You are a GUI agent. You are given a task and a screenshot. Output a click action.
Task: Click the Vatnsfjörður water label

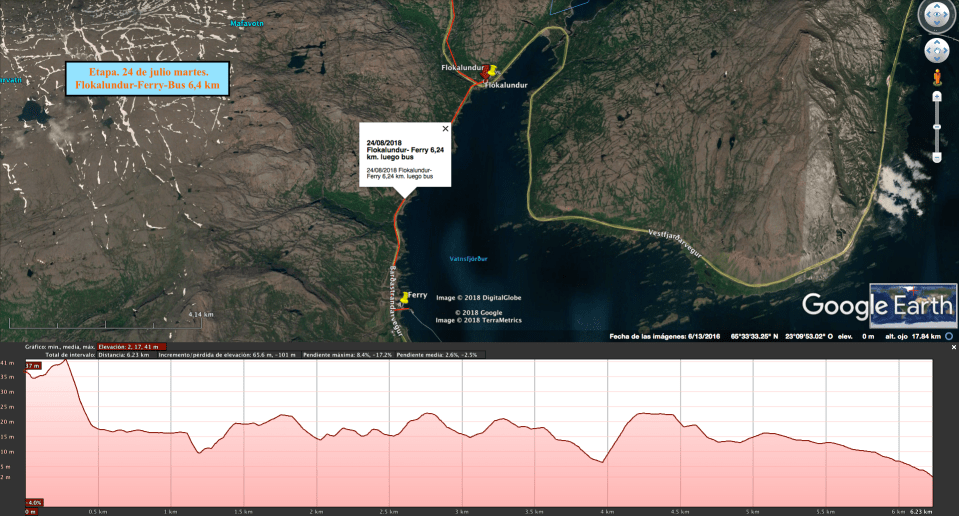click(468, 258)
